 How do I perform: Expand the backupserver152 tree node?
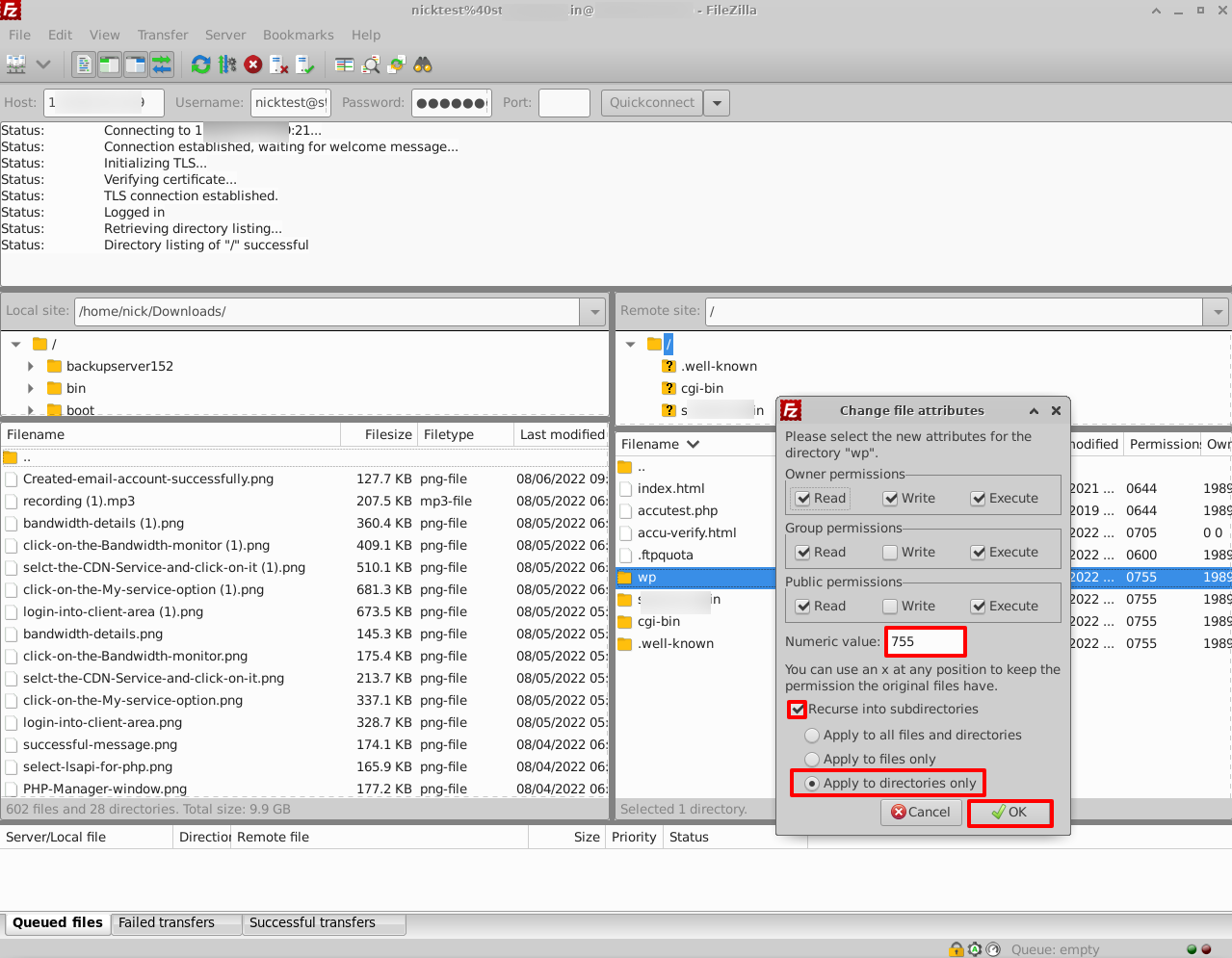click(x=31, y=366)
